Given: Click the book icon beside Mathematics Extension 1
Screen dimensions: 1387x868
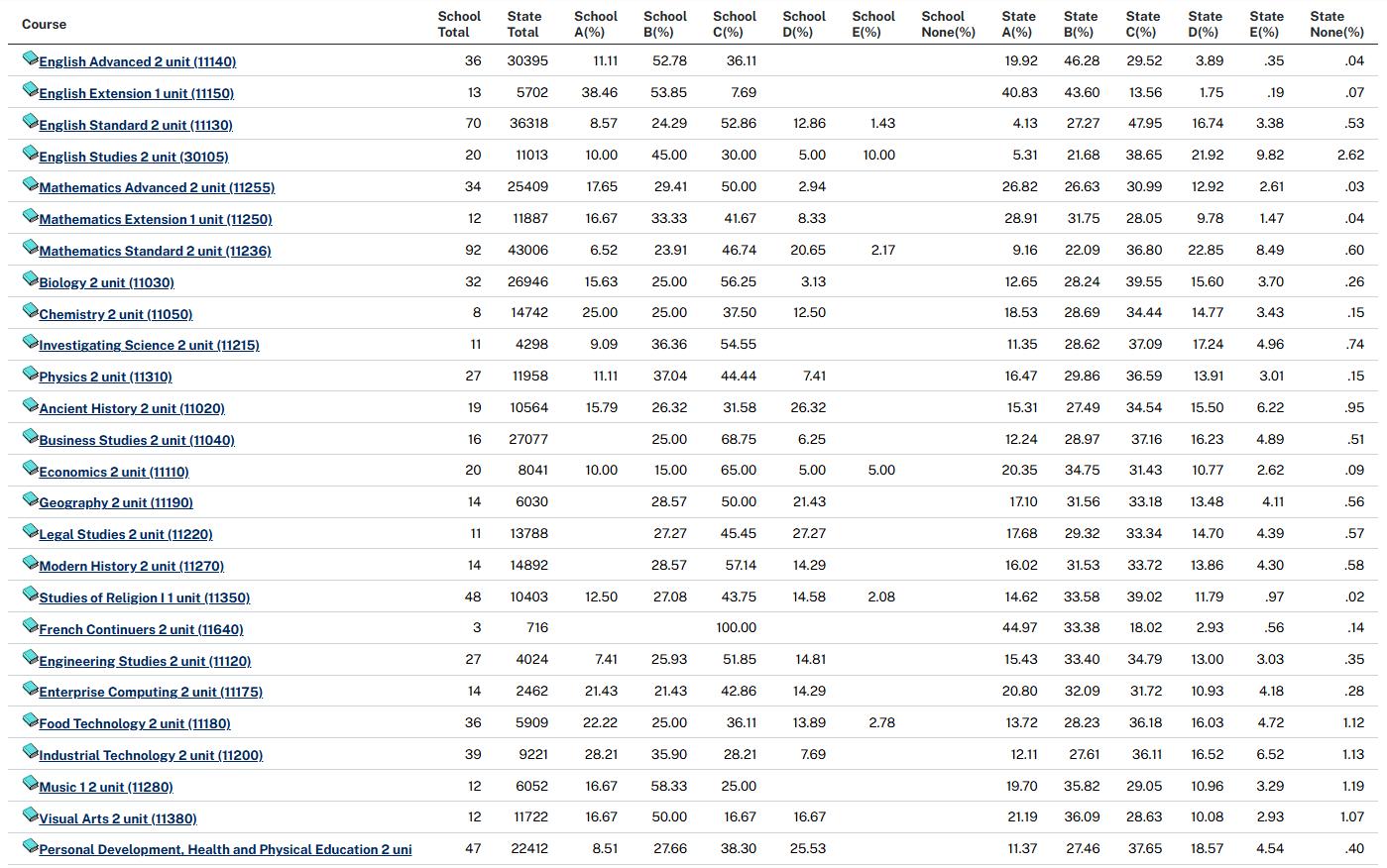Looking at the screenshot, I should (x=30, y=217).
